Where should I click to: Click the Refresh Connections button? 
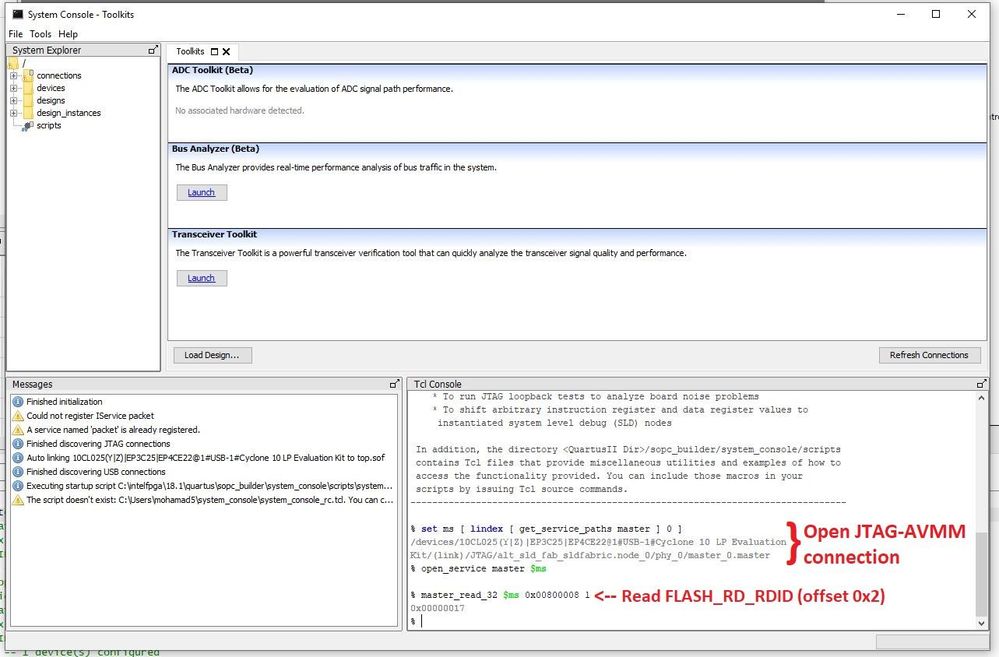(929, 355)
